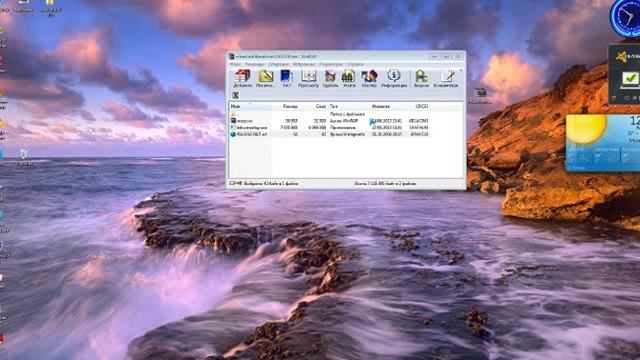Click the Delete (Удалить) toolbar icon
The image size is (640, 360).
coord(330,78)
